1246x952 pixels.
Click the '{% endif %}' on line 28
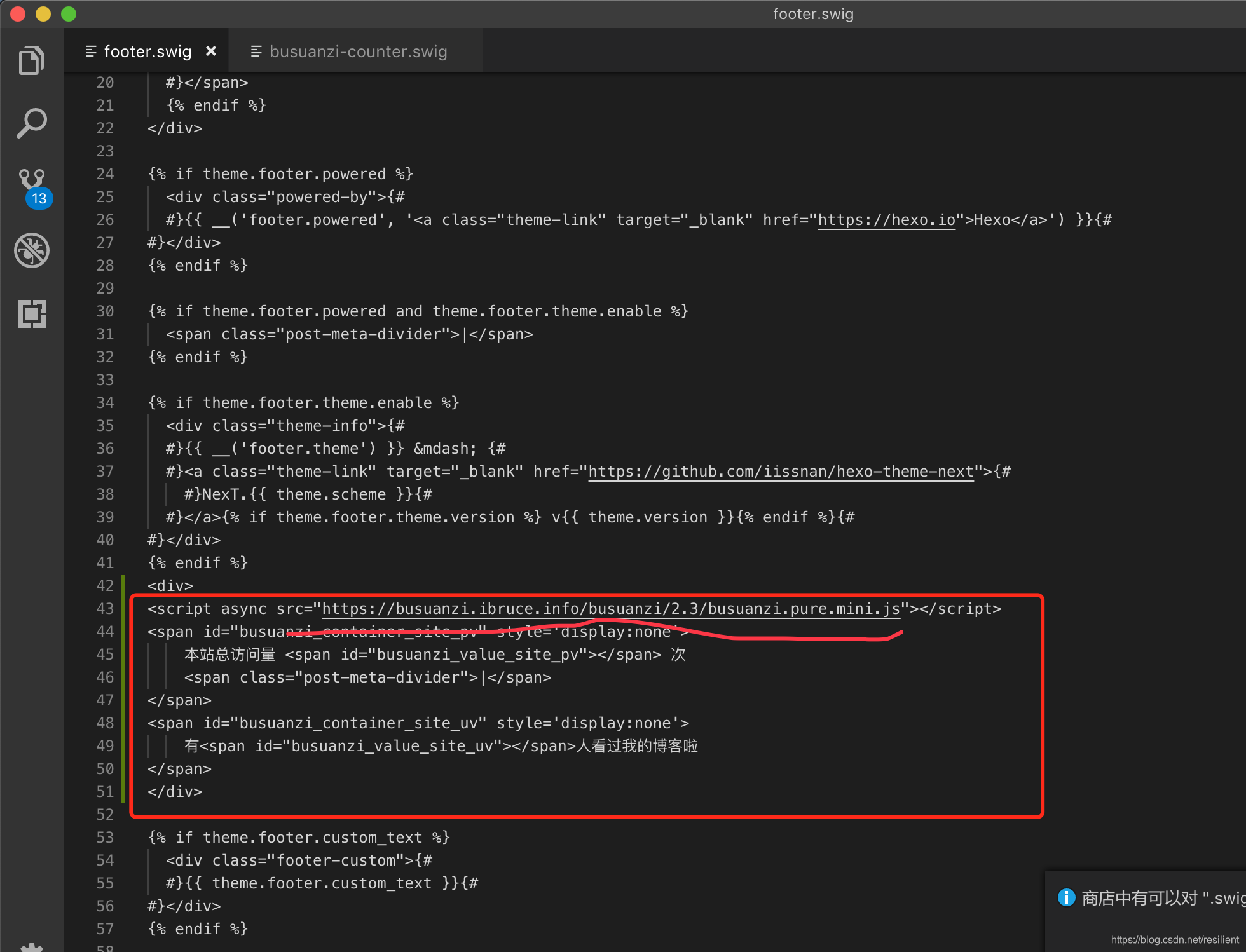pos(198,266)
